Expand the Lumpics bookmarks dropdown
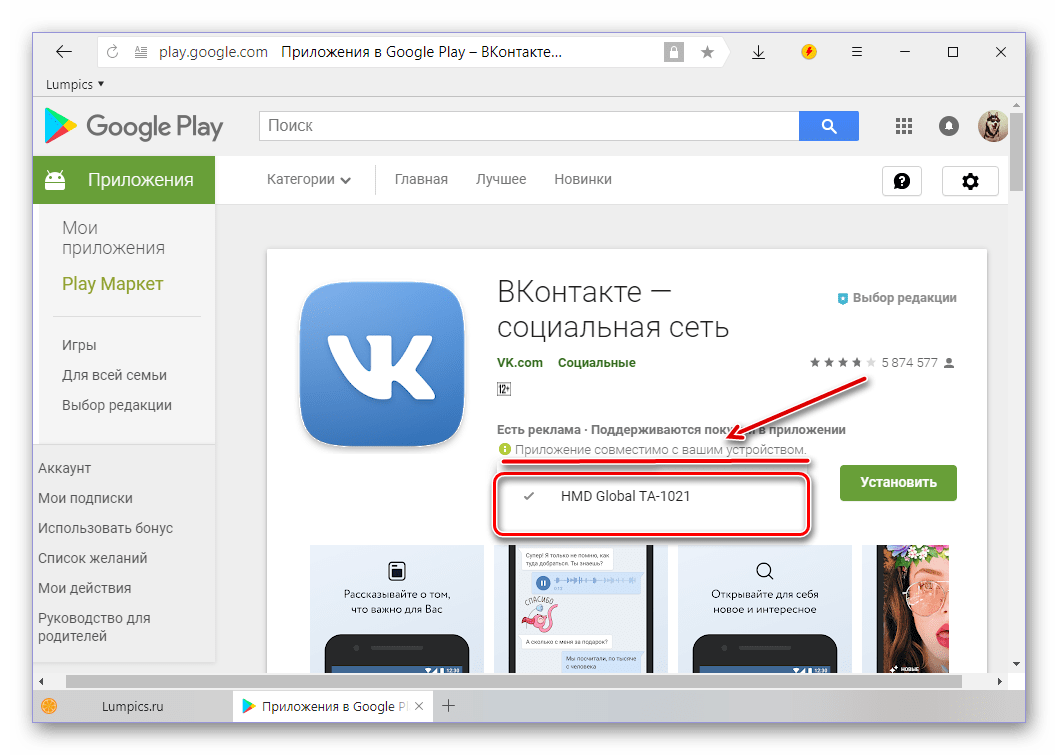Image resolution: width=1058 pixels, height=755 pixels. pos(75,84)
